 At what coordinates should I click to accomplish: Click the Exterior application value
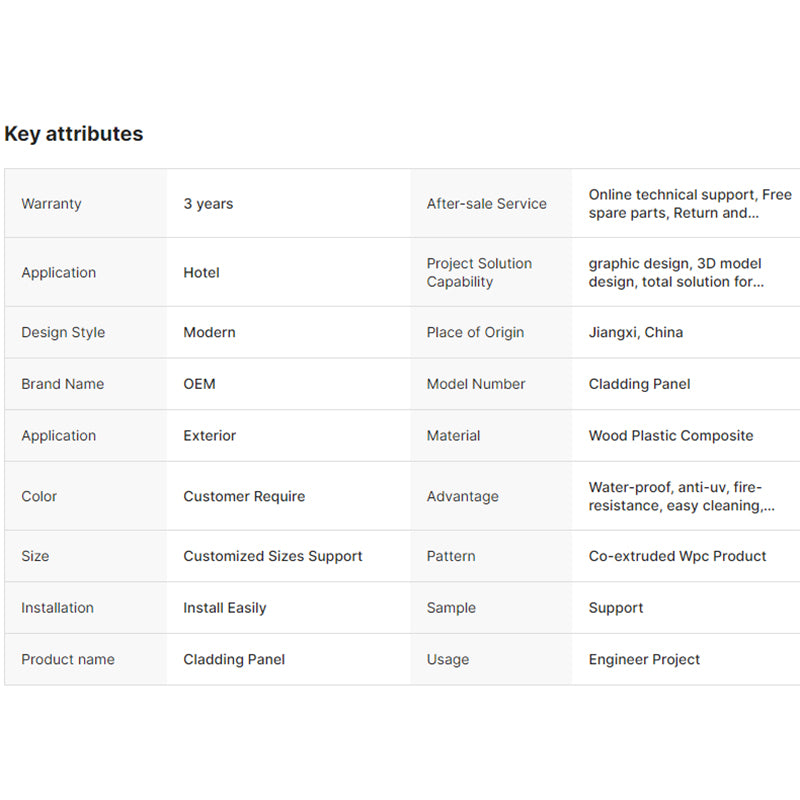[210, 436]
